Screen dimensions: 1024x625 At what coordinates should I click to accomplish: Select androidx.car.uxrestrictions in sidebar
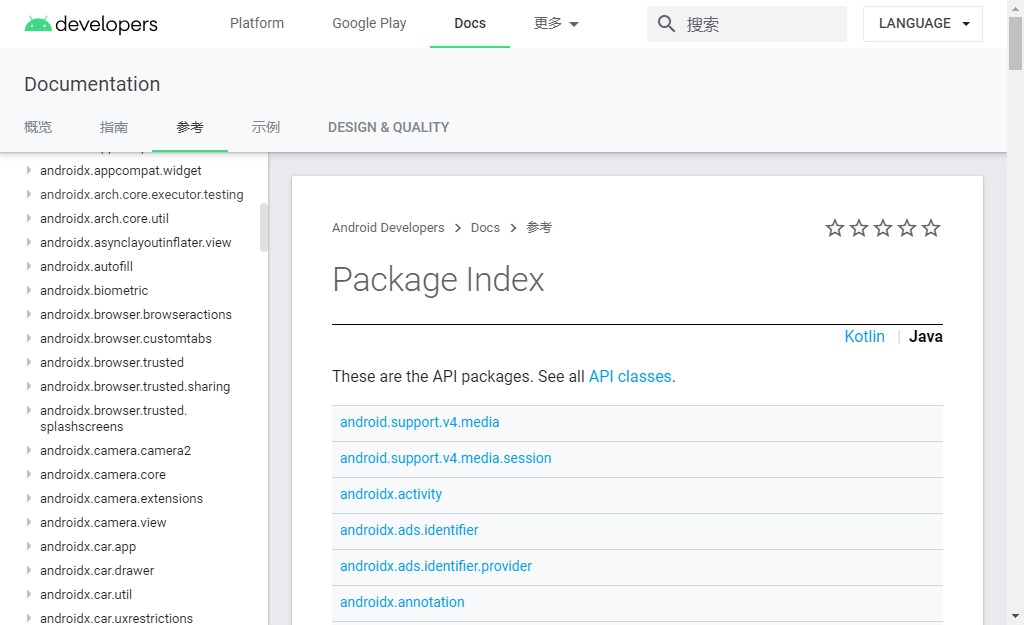coord(116,618)
